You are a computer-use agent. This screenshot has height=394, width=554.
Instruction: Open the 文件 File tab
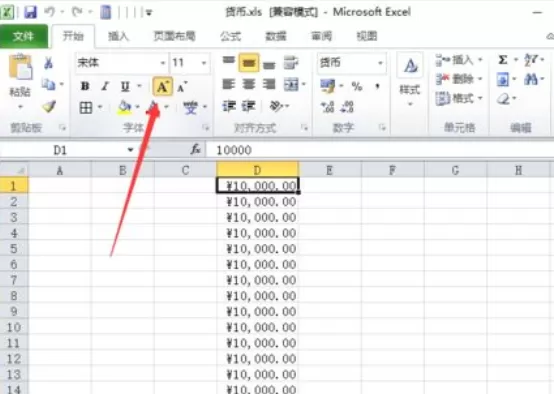(x=23, y=36)
